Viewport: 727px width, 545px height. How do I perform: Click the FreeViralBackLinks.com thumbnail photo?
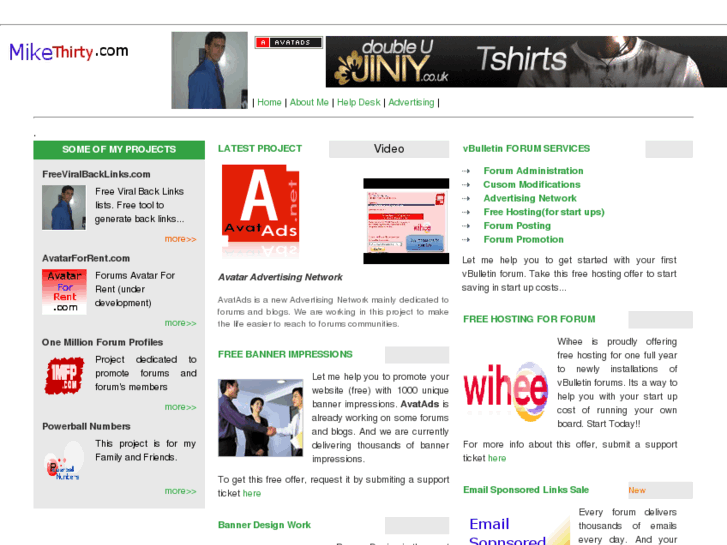pyautogui.click(x=64, y=207)
